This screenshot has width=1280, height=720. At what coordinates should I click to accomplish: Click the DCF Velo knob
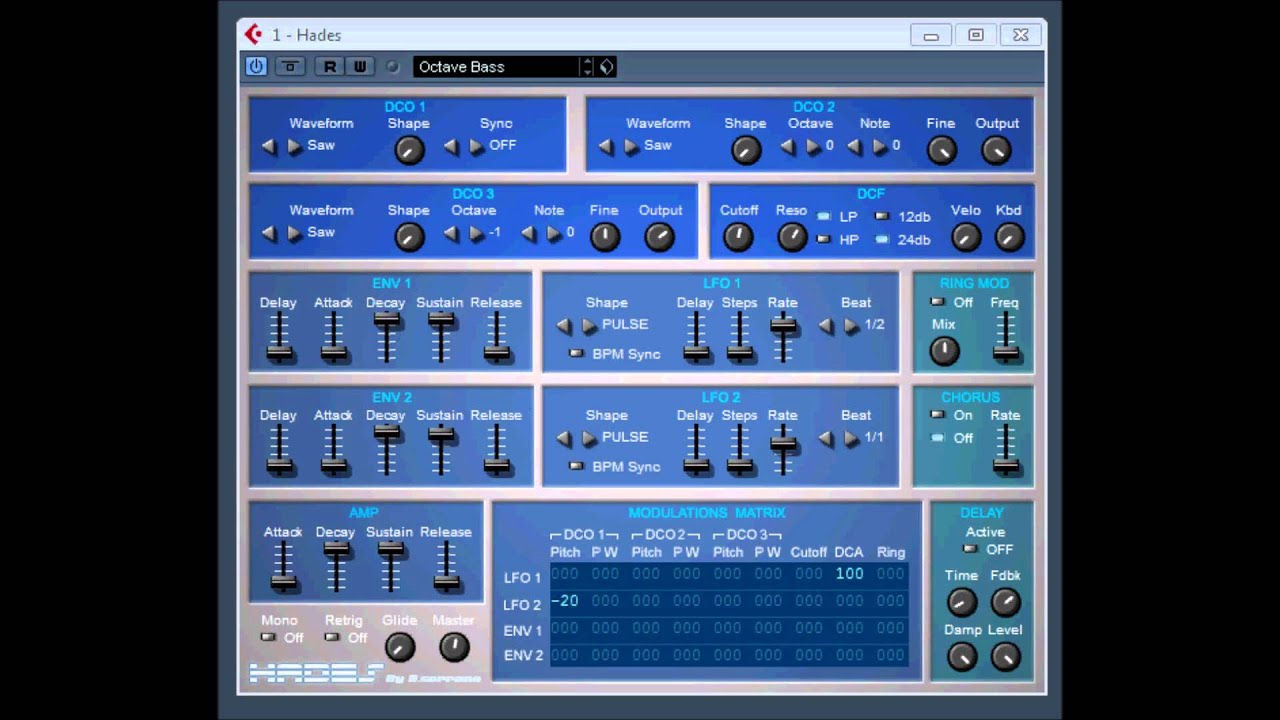(x=965, y=237)
